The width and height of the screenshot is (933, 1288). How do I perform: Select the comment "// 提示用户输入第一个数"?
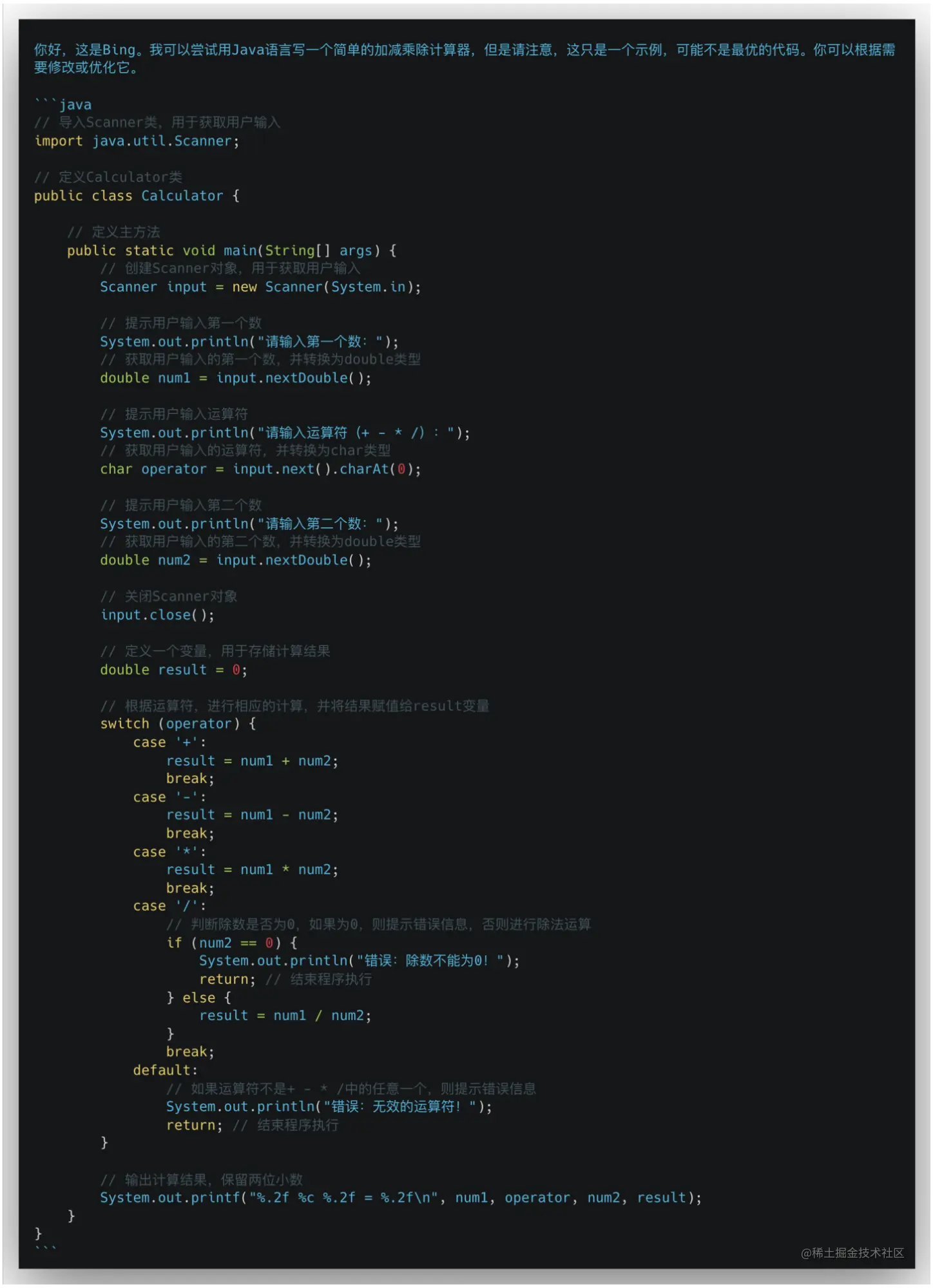(x=181, y=323)
